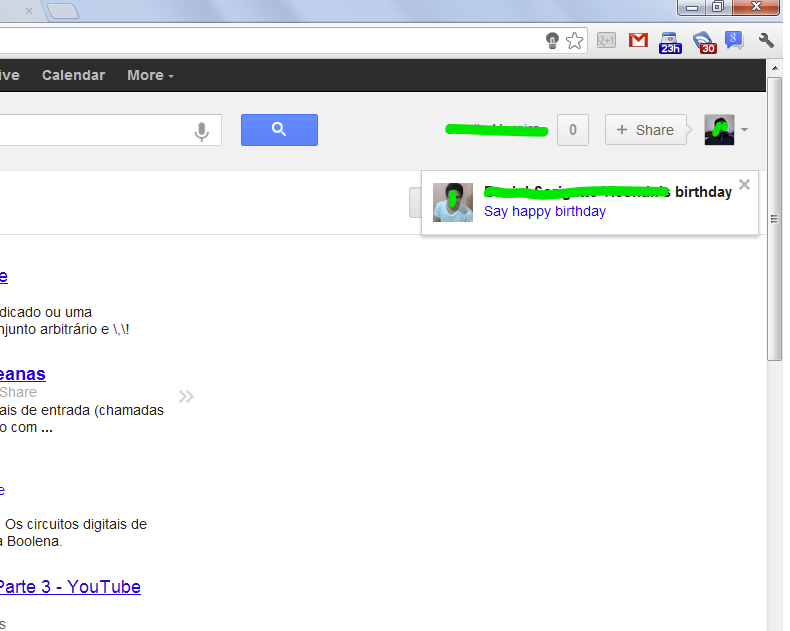Viewport: 790px width, 631px height.
Task: Bookmark this page with the star icon
Action: click(x=574, y=41)
